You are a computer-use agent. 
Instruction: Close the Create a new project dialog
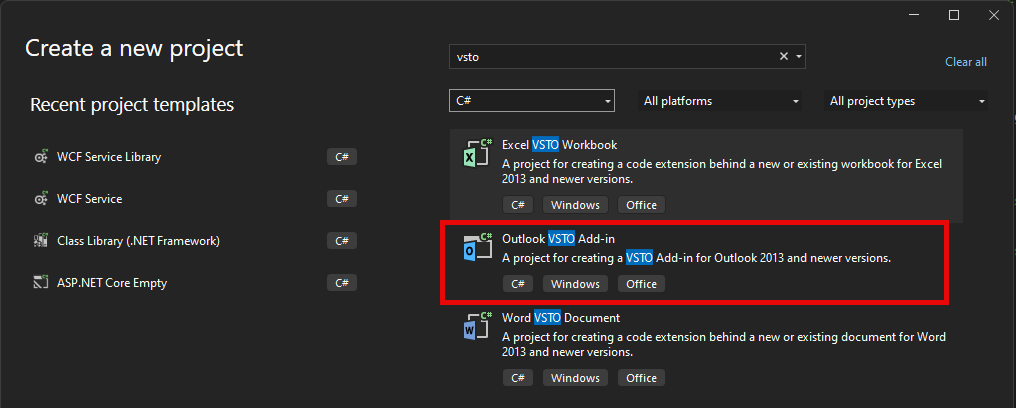[994, 16]
